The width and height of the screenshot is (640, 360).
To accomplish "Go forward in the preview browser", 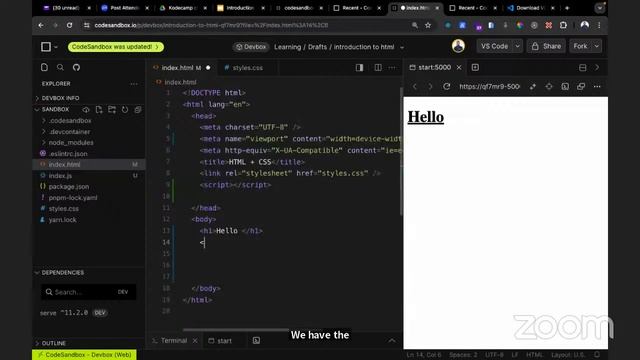I will (x=430, y=87).
